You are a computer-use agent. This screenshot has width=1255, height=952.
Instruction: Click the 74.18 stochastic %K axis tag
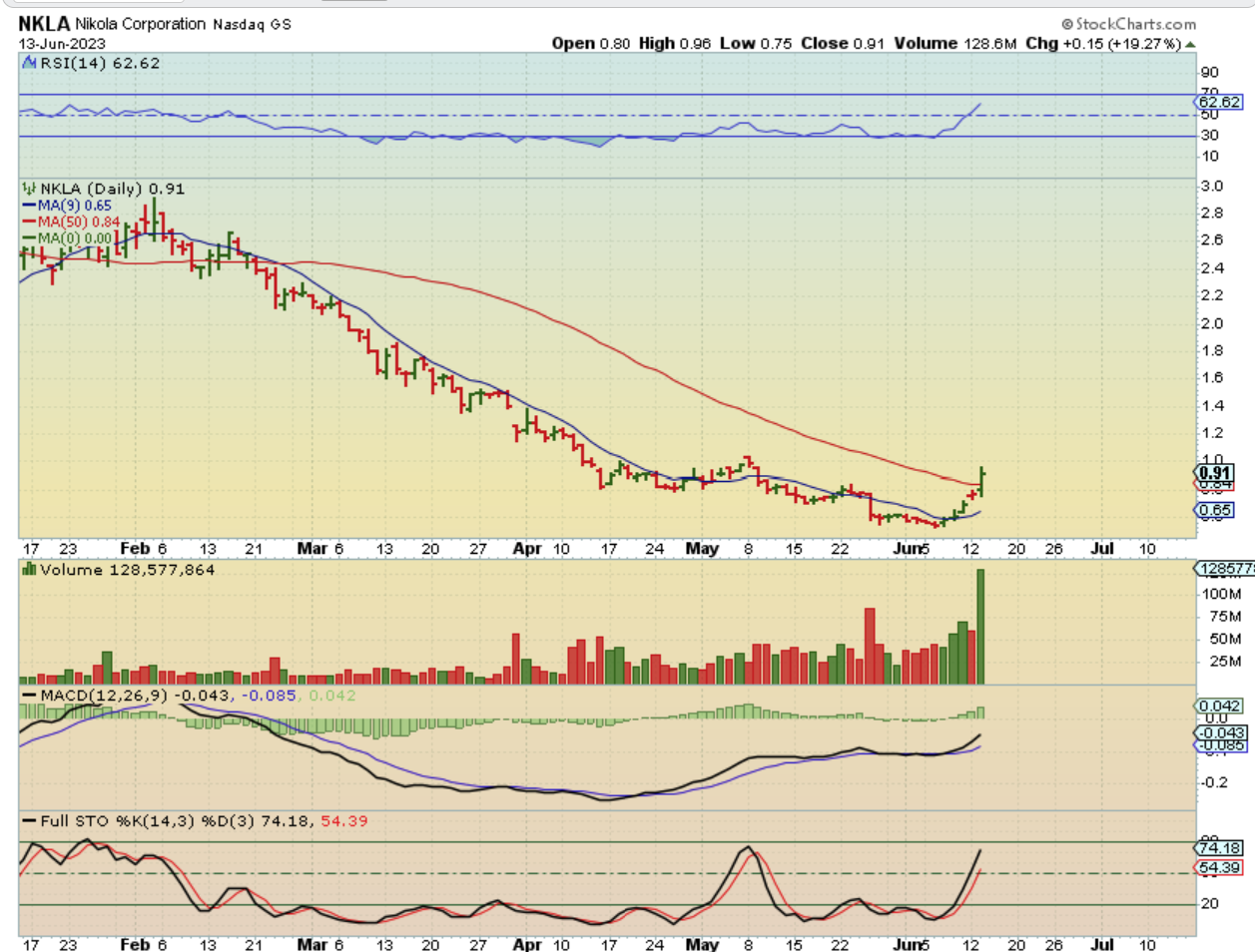[x=1219, y=848]
